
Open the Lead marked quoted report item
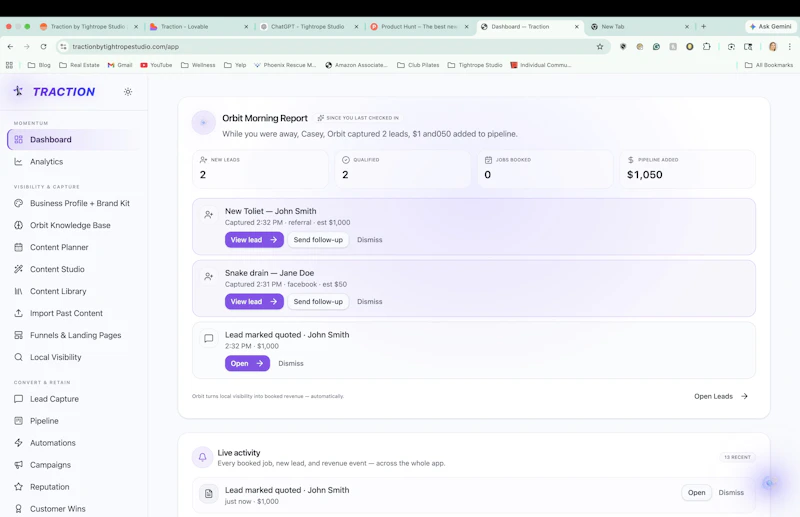tap(247, 363)
